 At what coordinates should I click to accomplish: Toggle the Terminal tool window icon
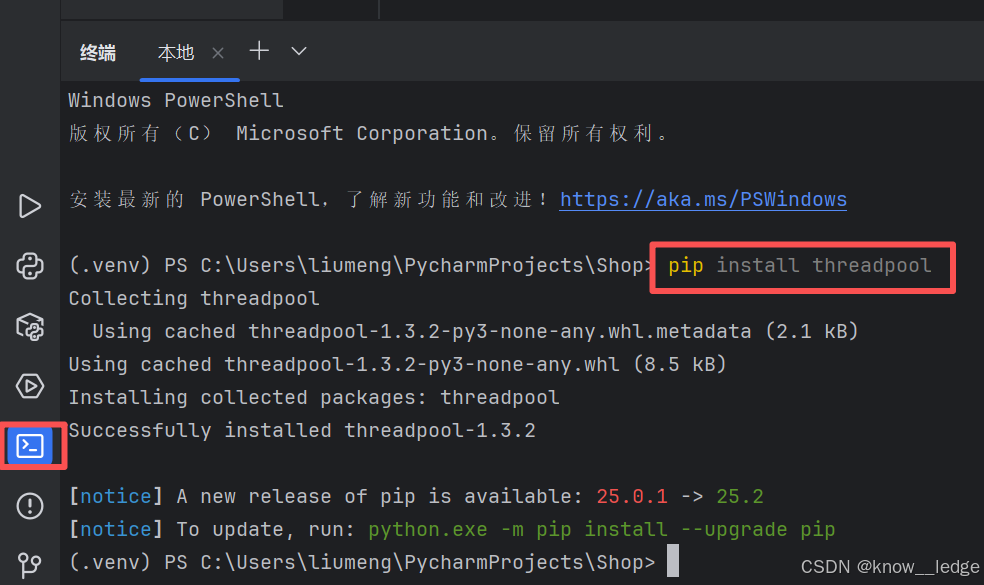tap(29, 446)
